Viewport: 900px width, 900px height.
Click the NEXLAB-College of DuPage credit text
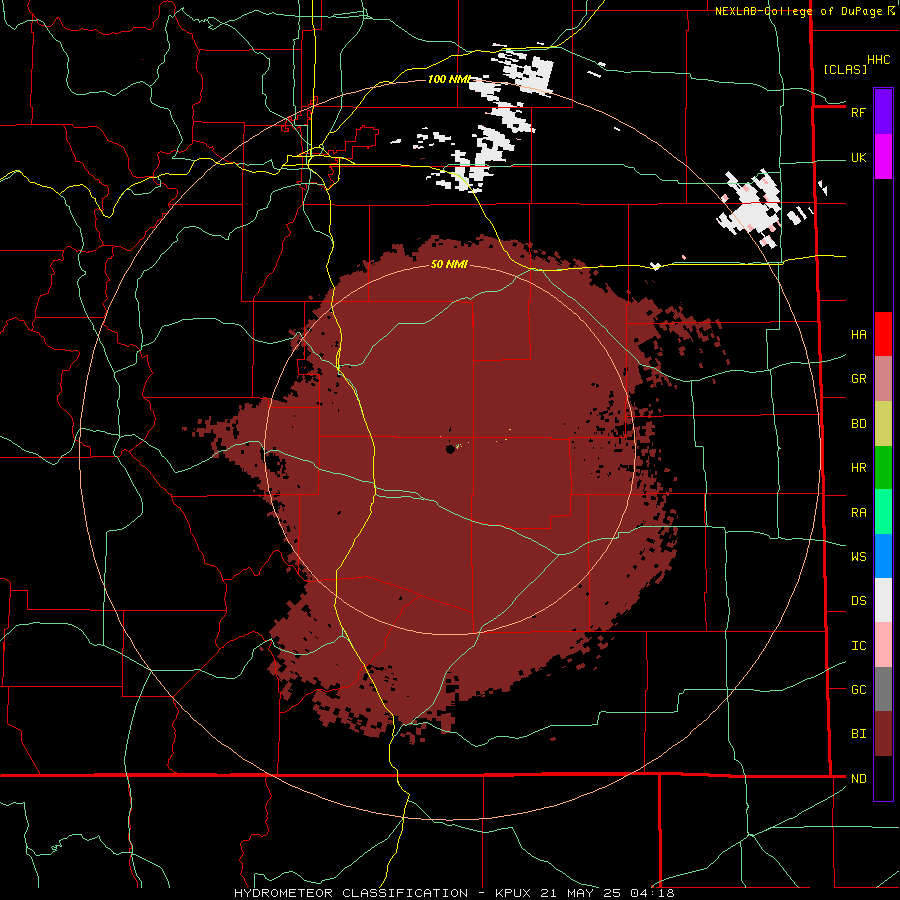tap(798, 11)
